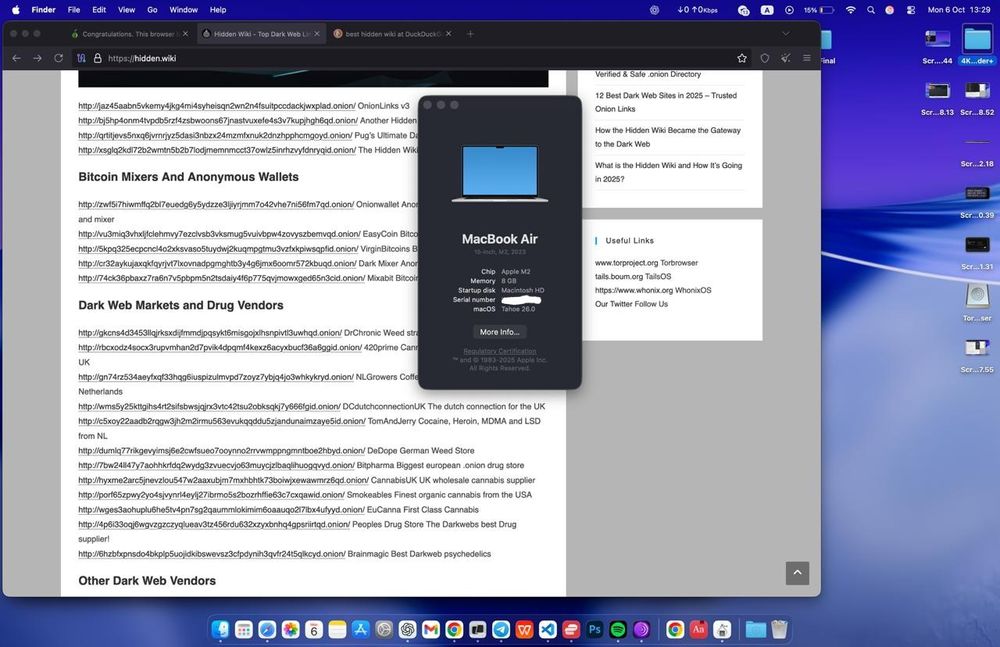Go forward using the browser forward arrow
The width and height of the screenshot is (1000, 647).
38,58
